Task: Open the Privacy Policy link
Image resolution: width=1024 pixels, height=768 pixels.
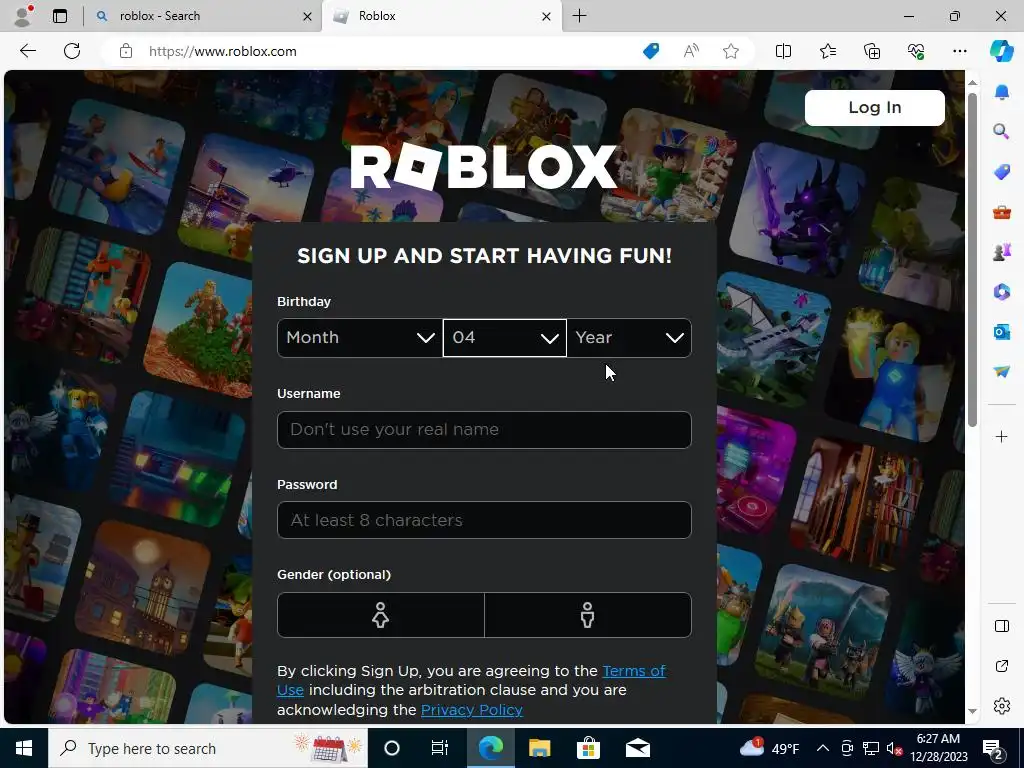Action: [472, 710]
